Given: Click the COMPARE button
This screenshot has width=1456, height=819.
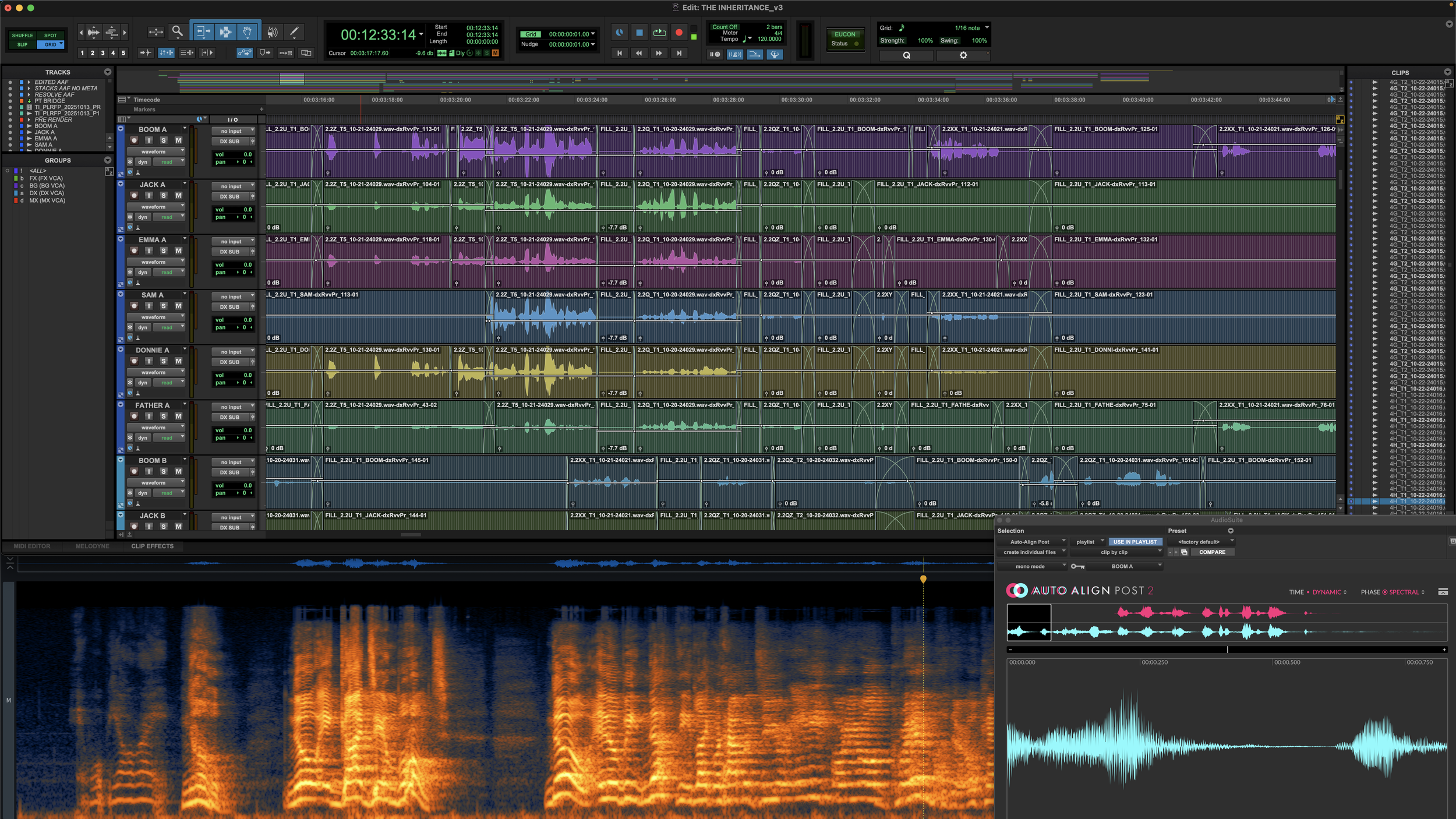Looking at the screenshot, I should coord(1211,552).
